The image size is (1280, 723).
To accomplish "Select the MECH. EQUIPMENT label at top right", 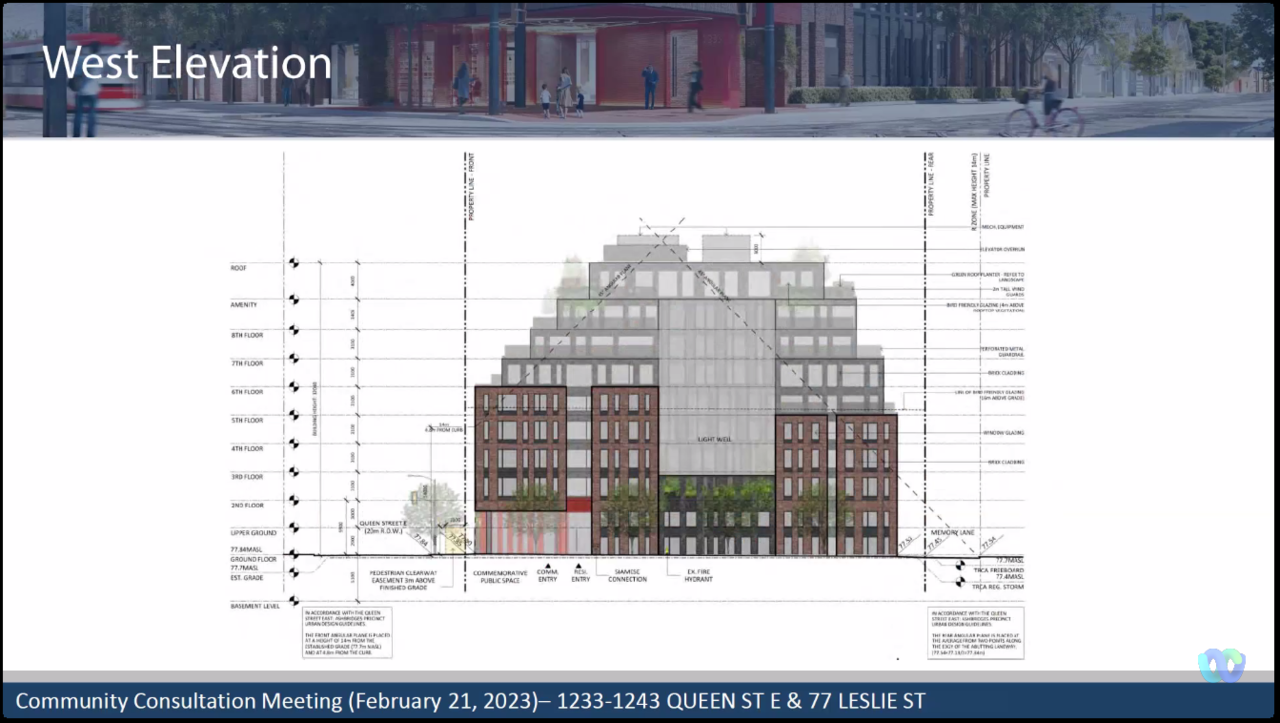I will click(1002, 227).
